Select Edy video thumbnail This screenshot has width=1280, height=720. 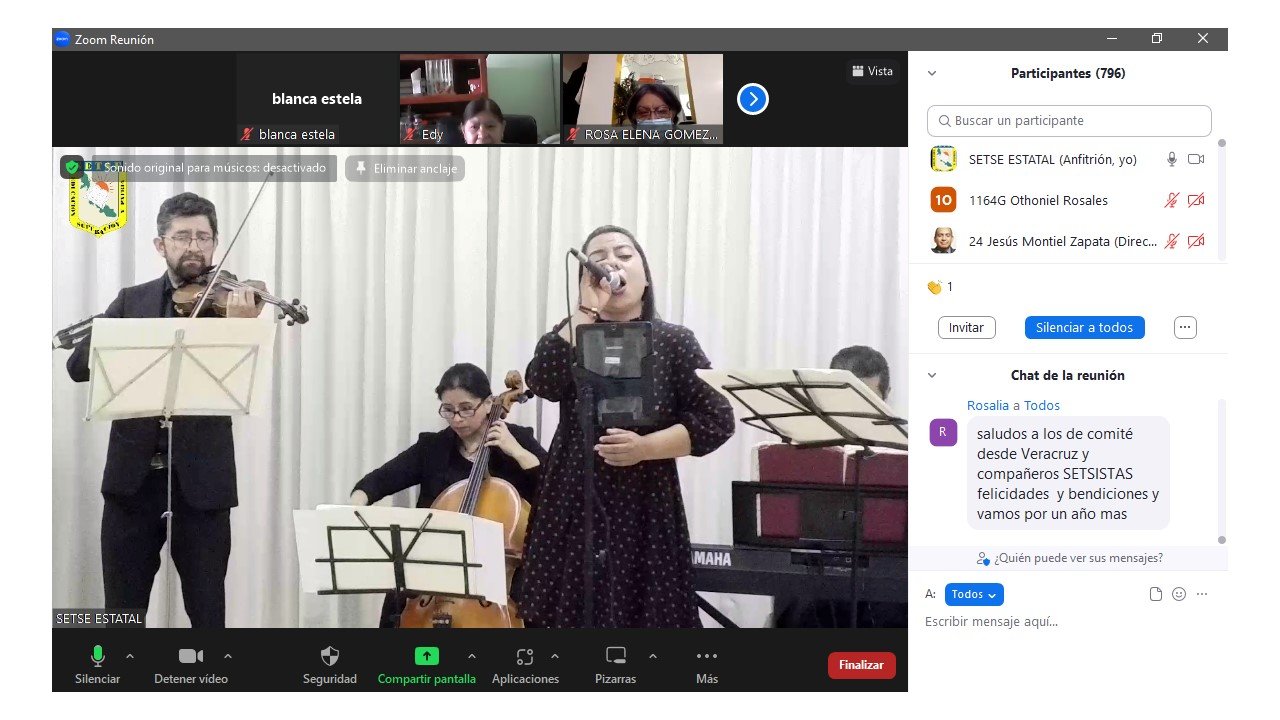[480, 99]
